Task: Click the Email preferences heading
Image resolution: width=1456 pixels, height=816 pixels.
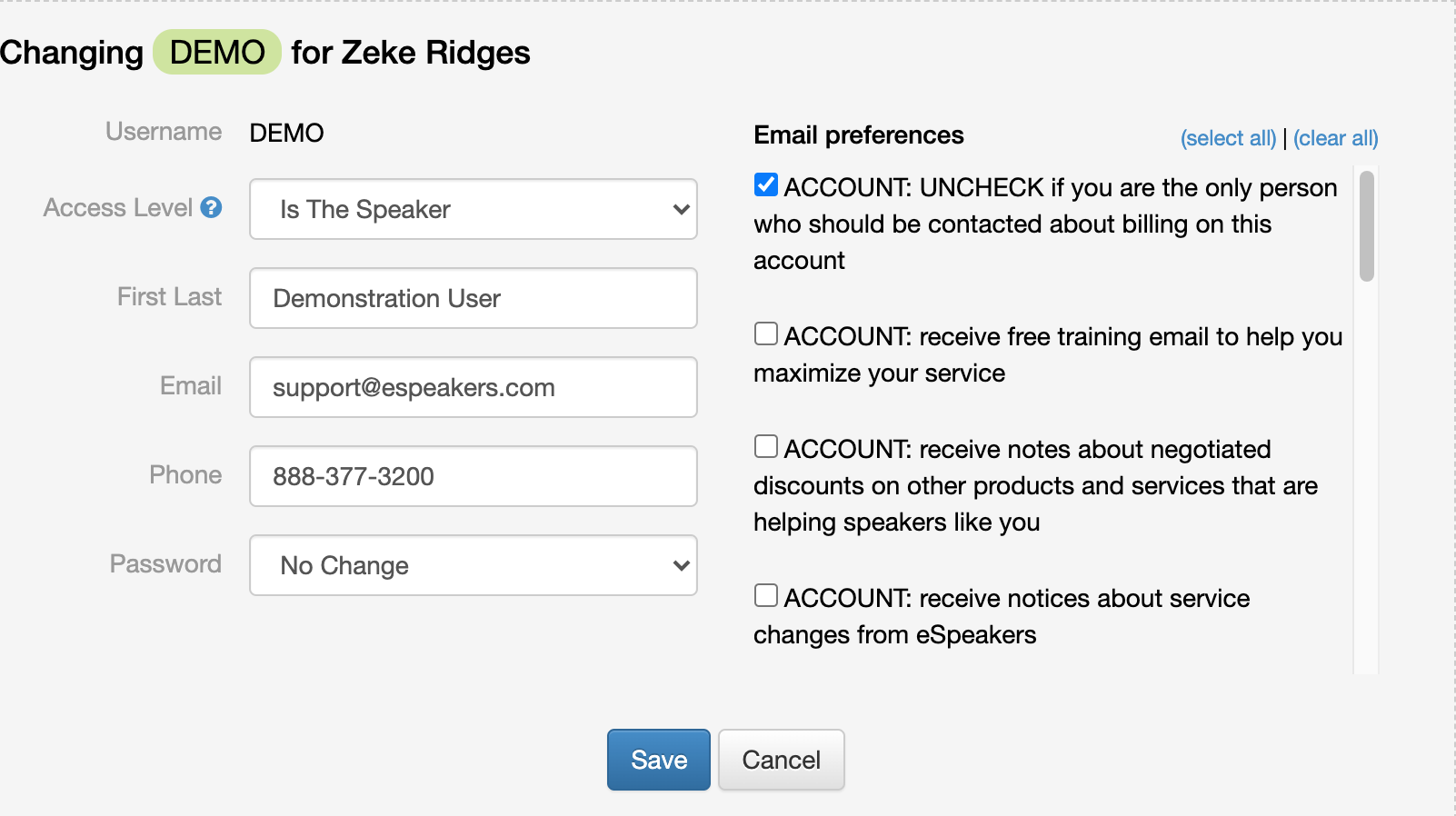Action: [x=858, y=135]
